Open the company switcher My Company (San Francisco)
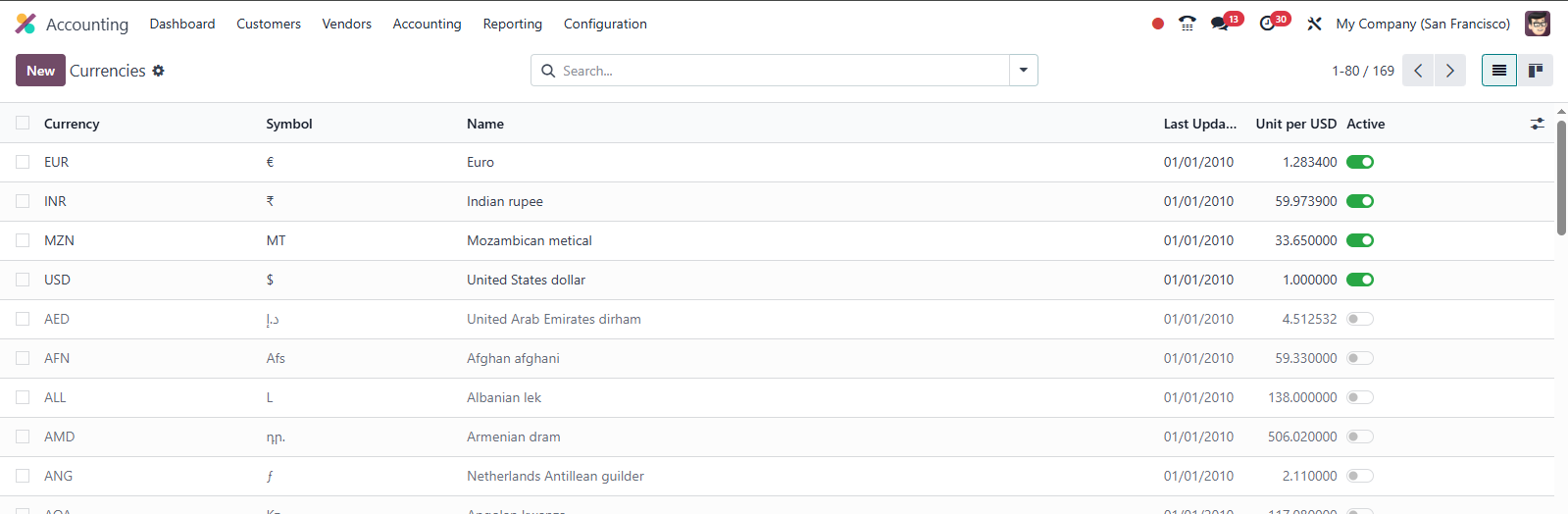 1423,24
